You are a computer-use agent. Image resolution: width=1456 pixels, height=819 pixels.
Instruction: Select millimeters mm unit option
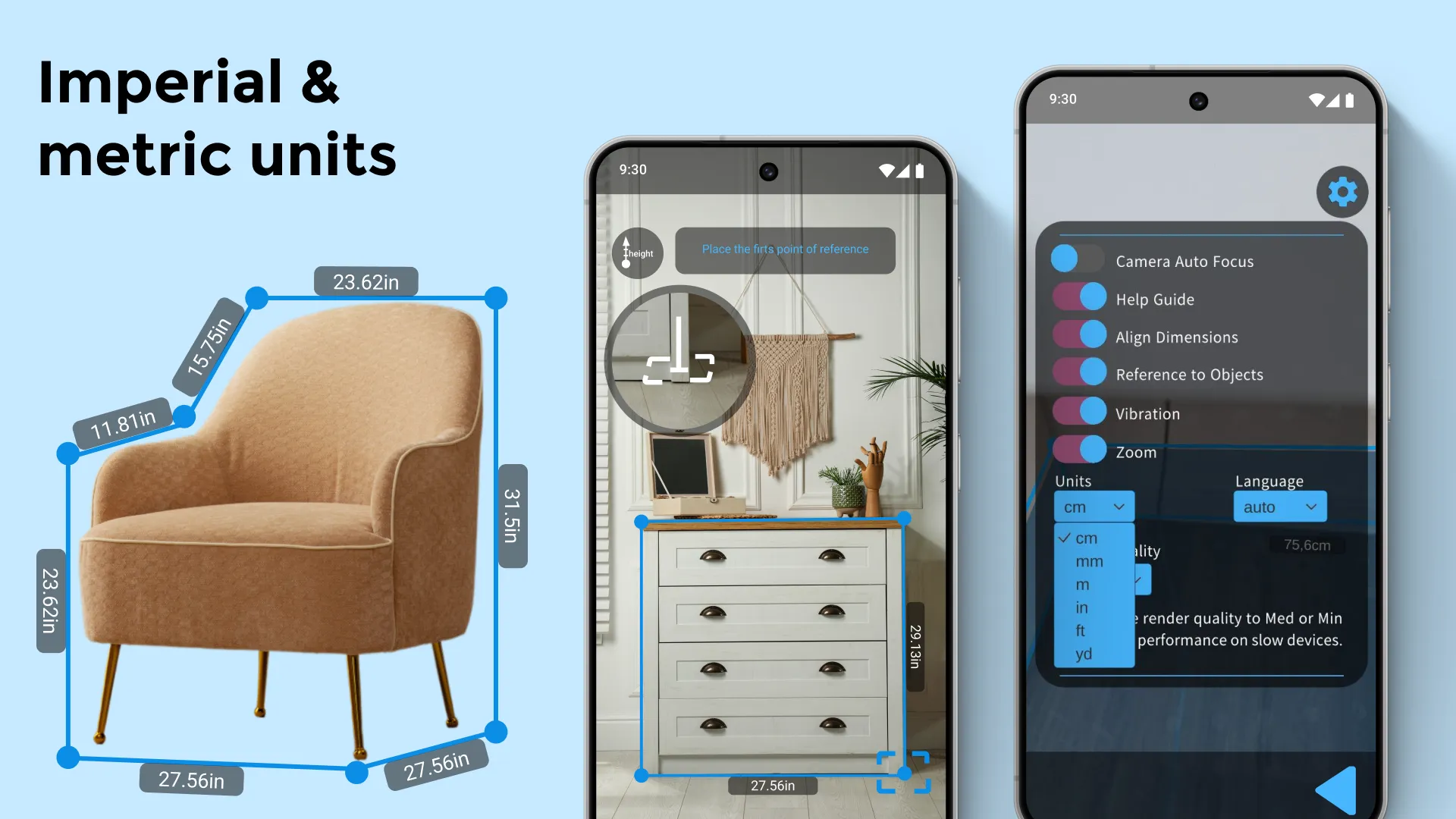click(1089, 560)
